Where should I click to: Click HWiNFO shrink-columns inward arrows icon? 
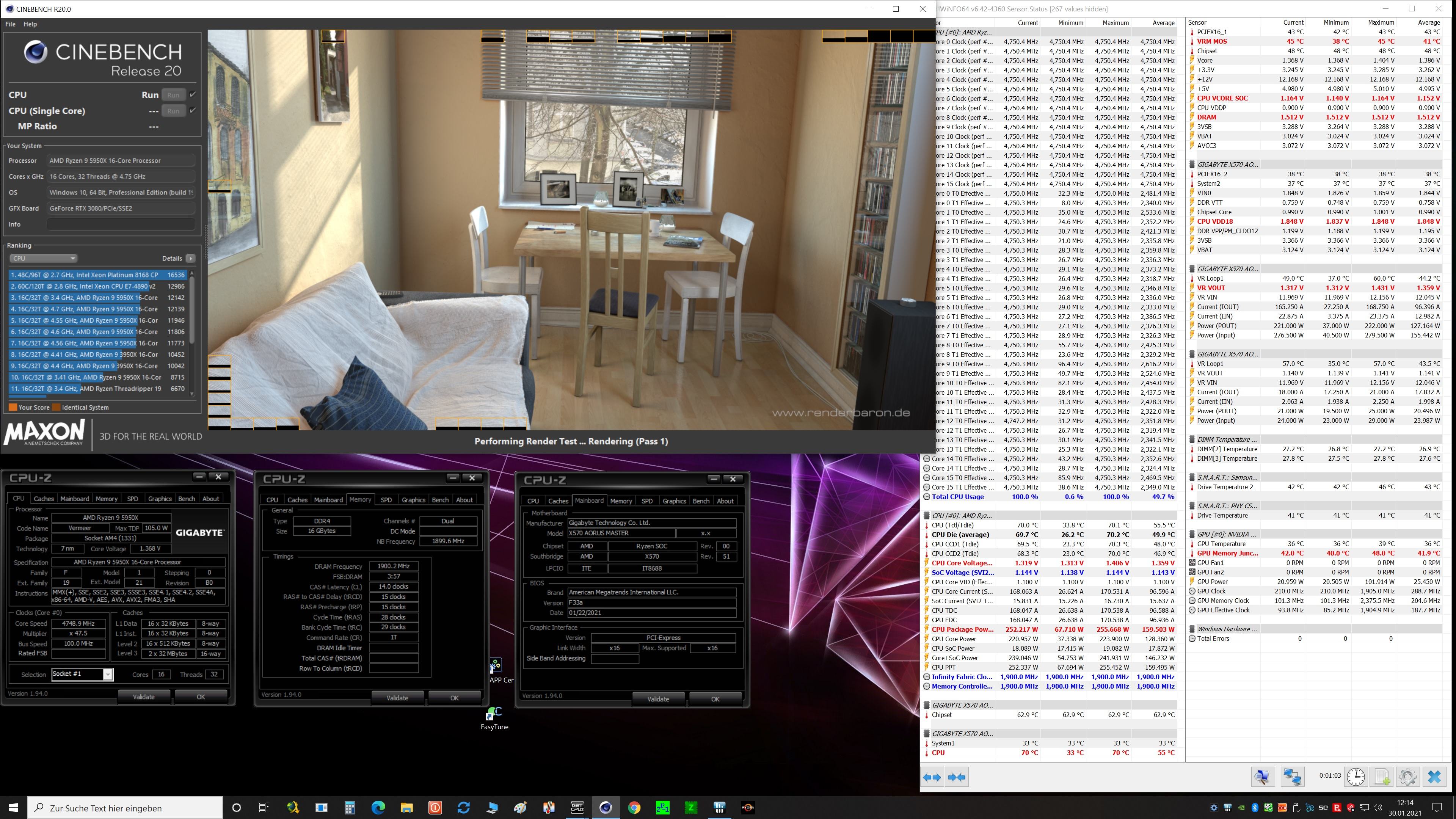[x=956, y=777]
